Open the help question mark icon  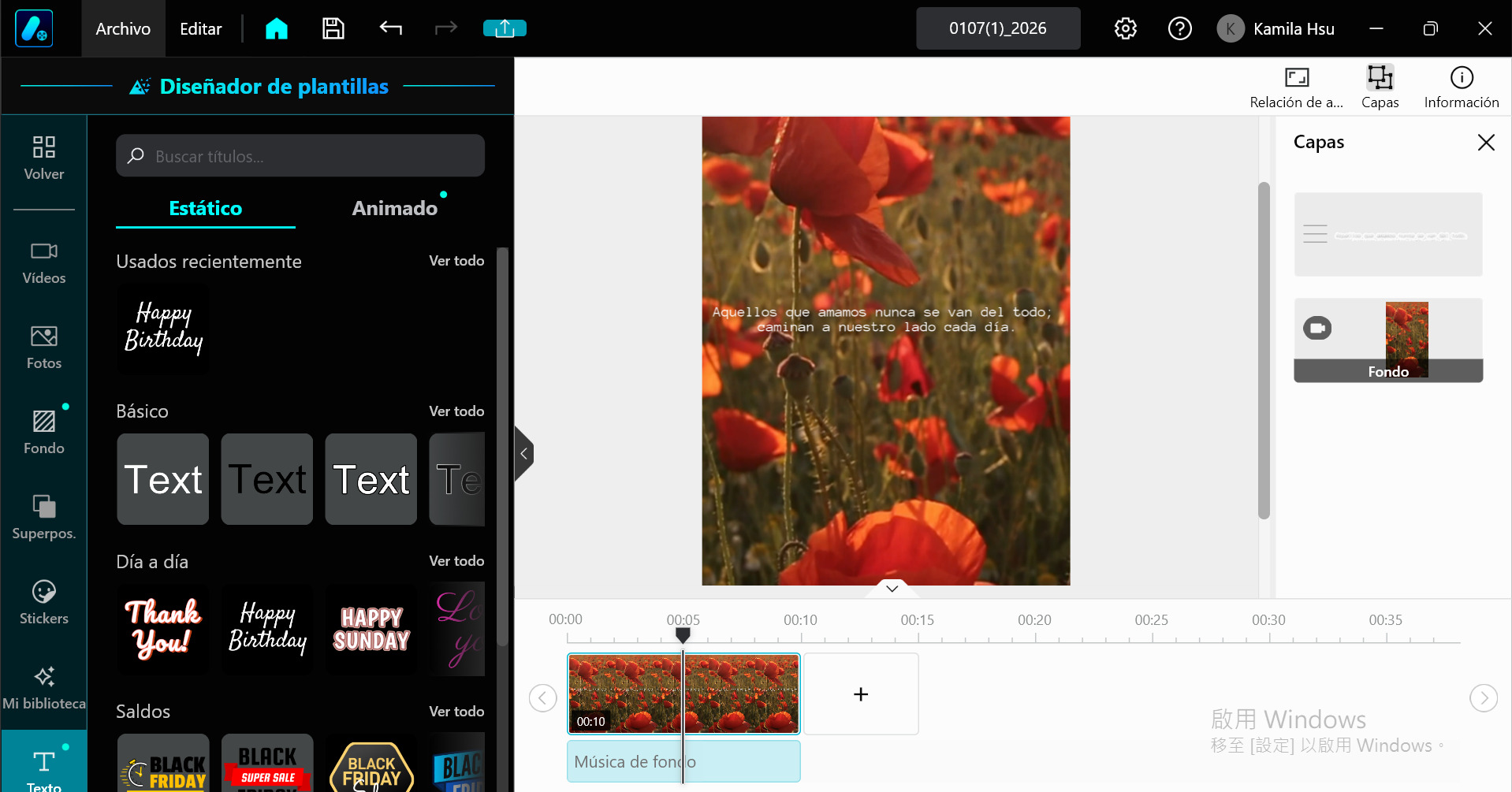point(1179,29)
